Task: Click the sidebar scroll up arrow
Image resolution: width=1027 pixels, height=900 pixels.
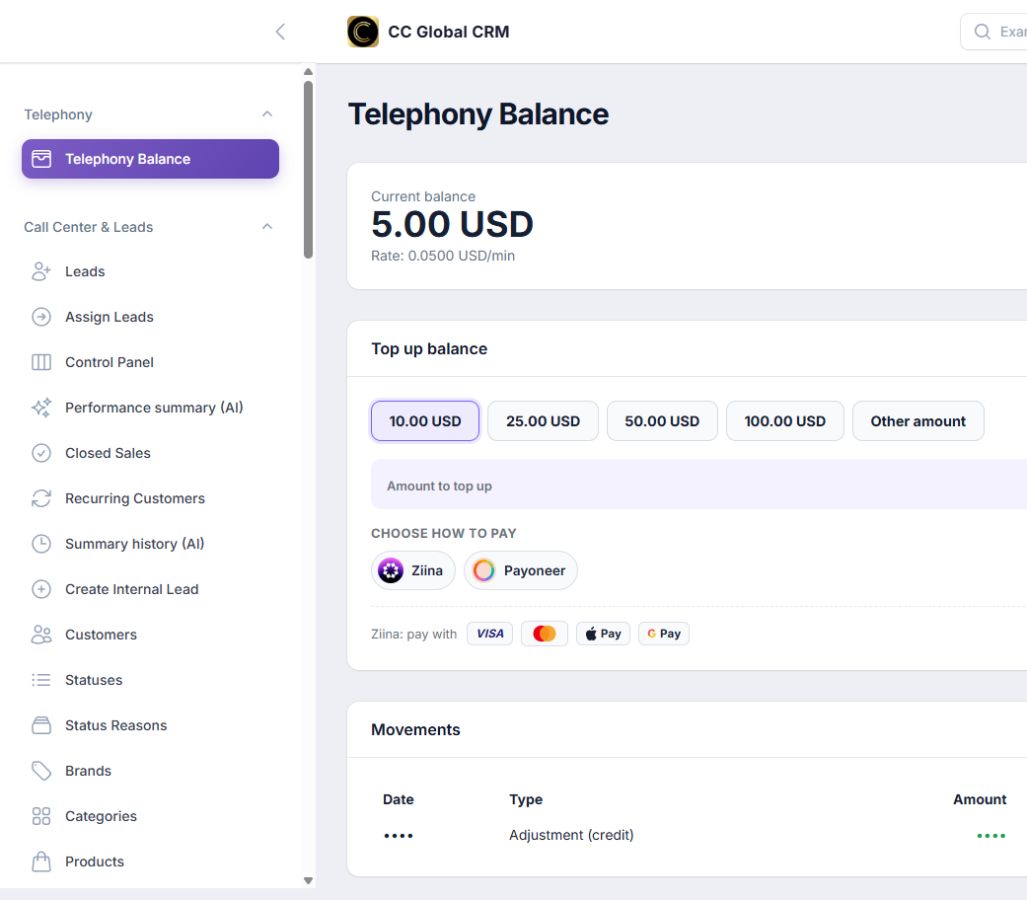Action: (x=308, y=71)
